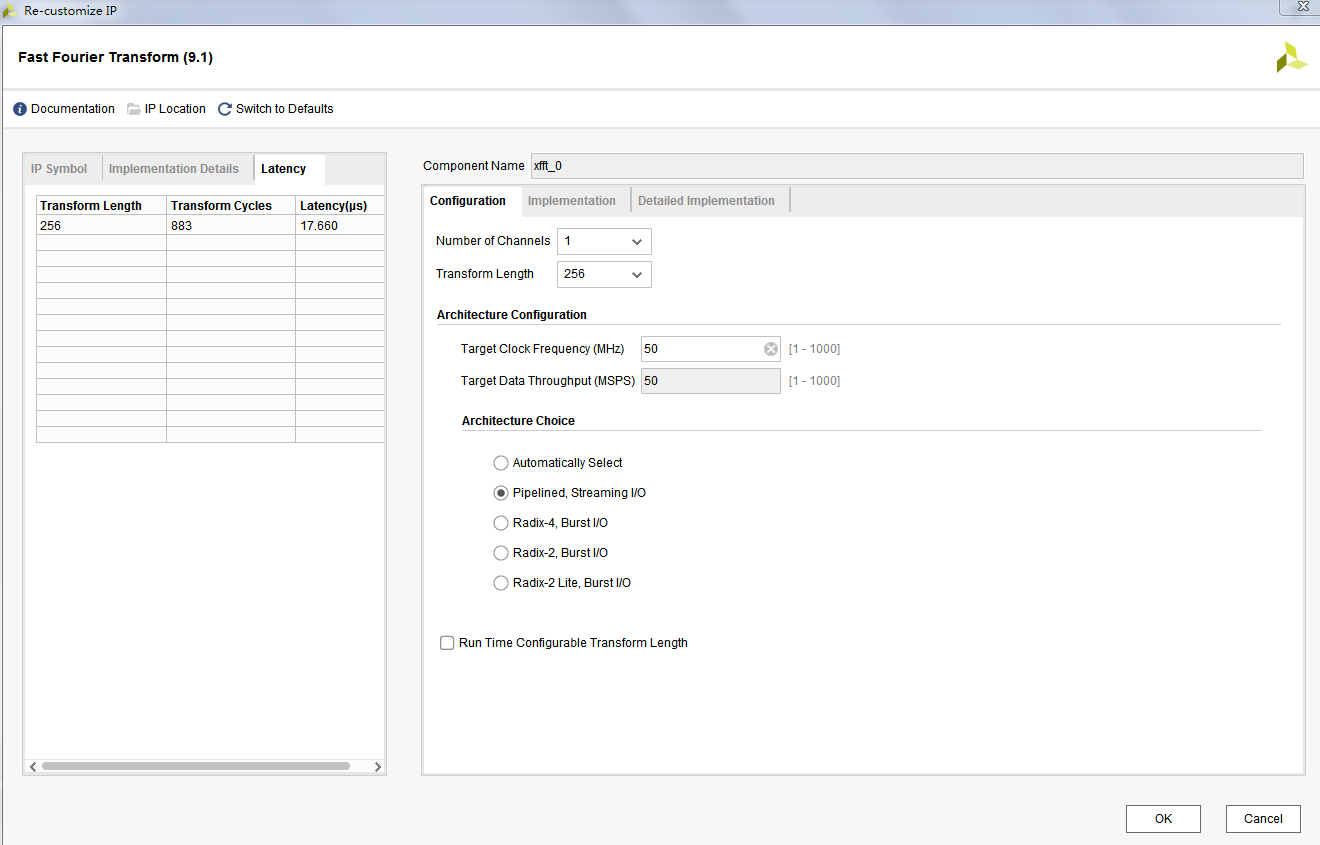Select Pipelined, Streaming I/O radio button
The height and width of the screenshot is (845, 1320).
(x=501, y=493)
